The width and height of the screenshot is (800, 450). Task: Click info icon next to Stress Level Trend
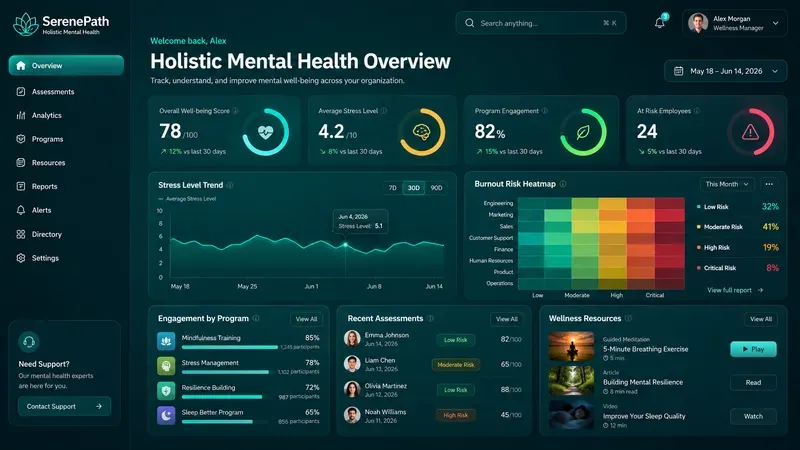click(230, 185)
